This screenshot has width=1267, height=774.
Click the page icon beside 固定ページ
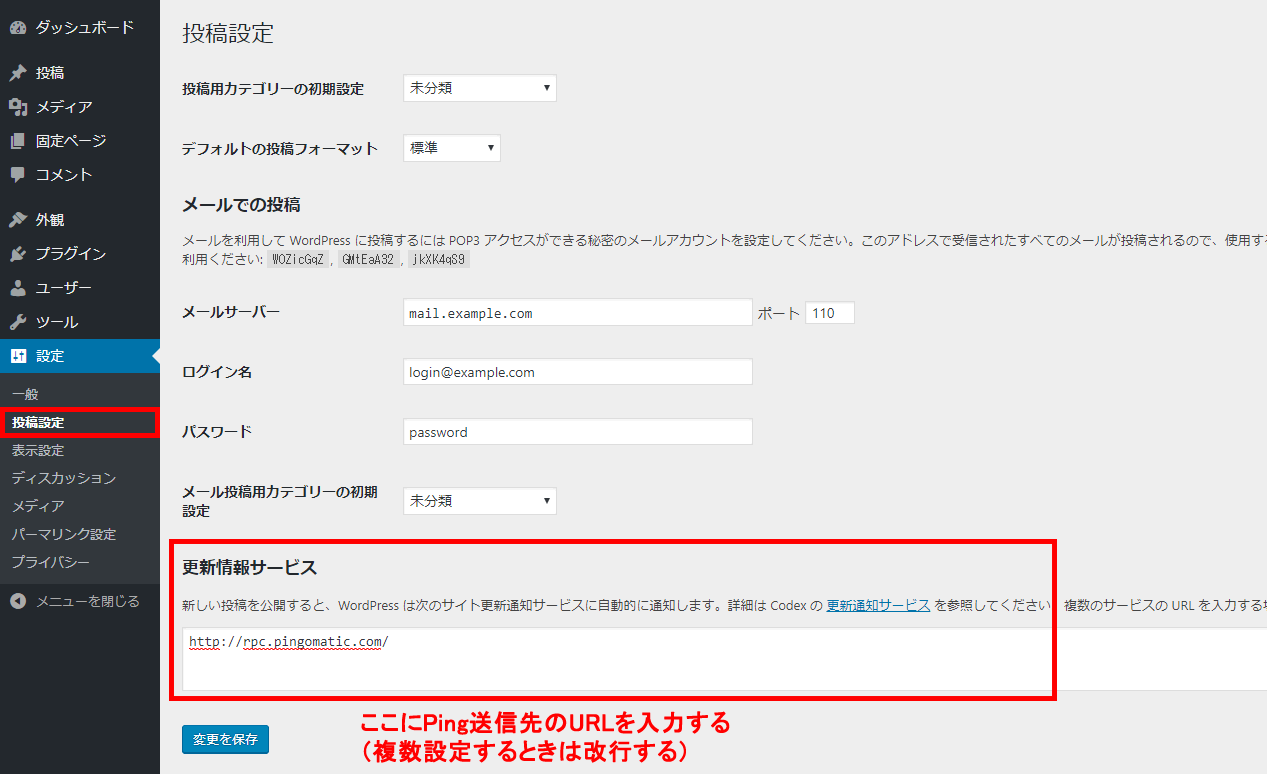pyautogui.click(x=18, y=141)
